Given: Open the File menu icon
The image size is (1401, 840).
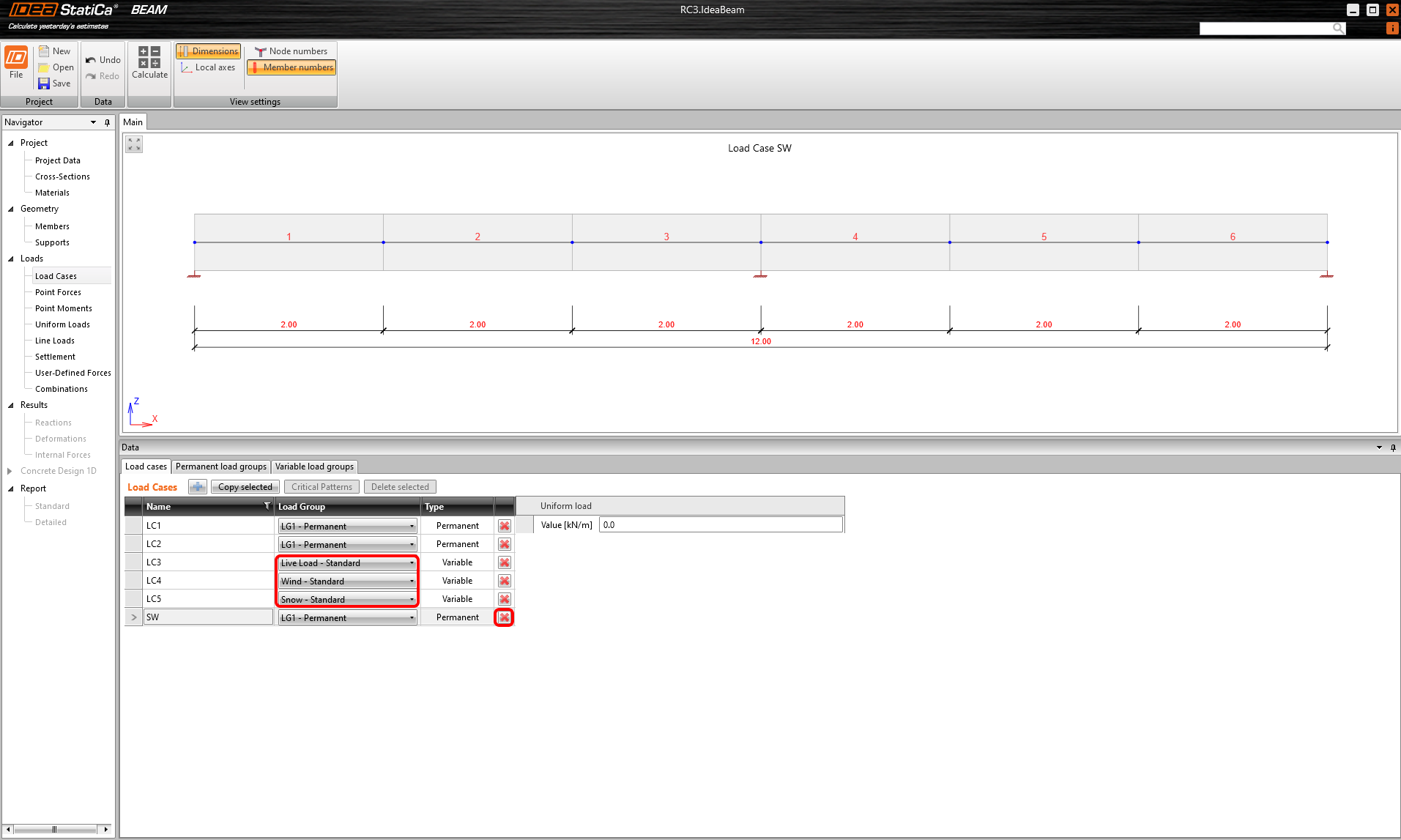Looking at the screenshot, I should 16,63.
